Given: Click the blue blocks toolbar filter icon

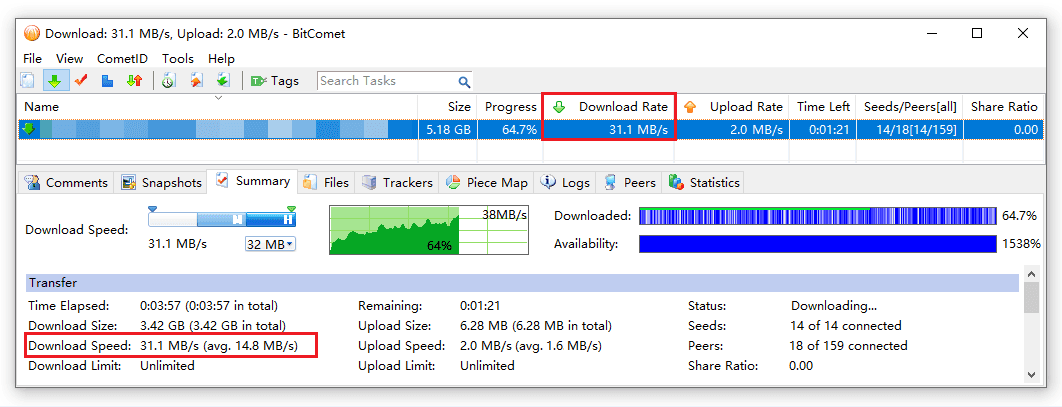Looking at the screenshot, I should tap(107, 81).
